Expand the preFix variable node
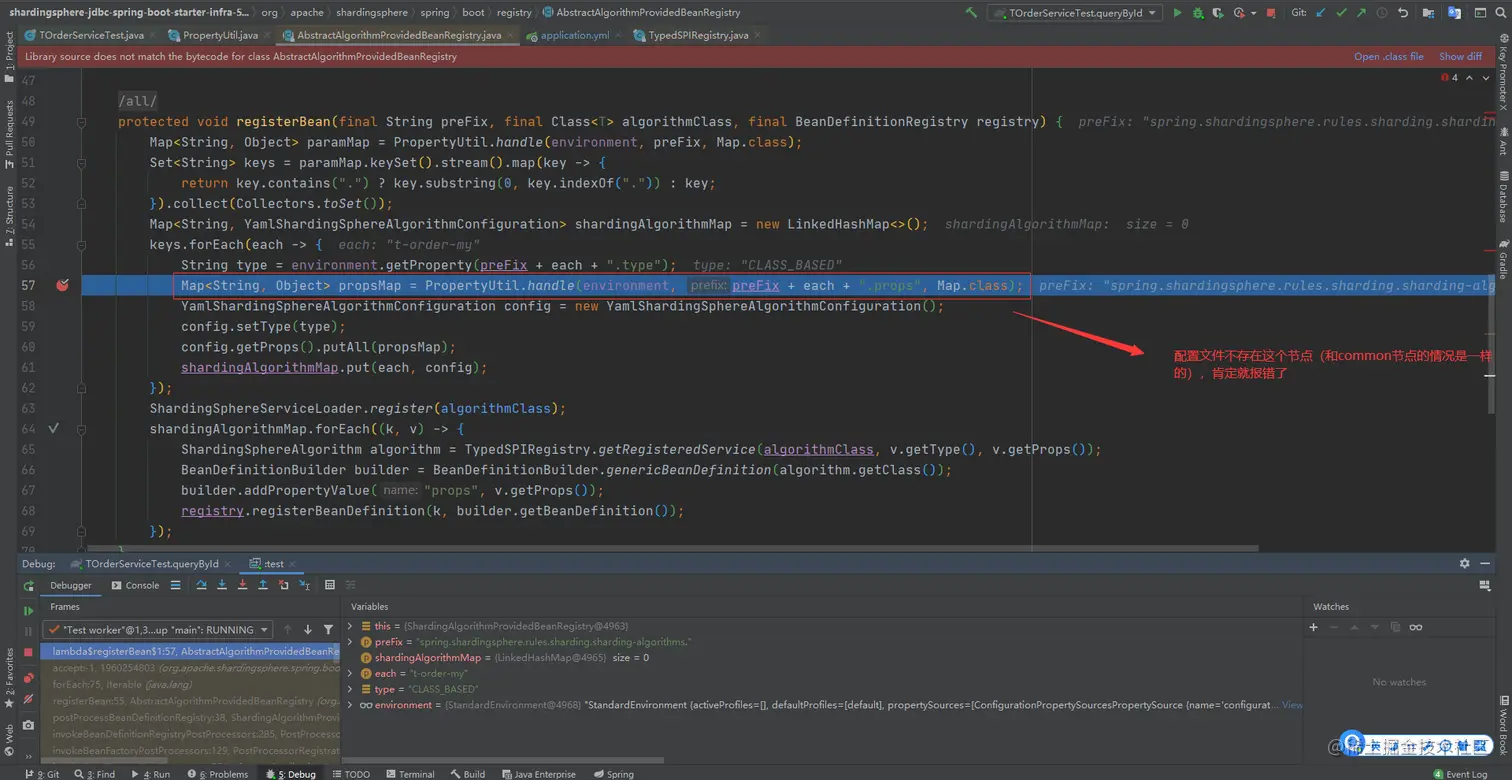 click(x=350, y=641)
